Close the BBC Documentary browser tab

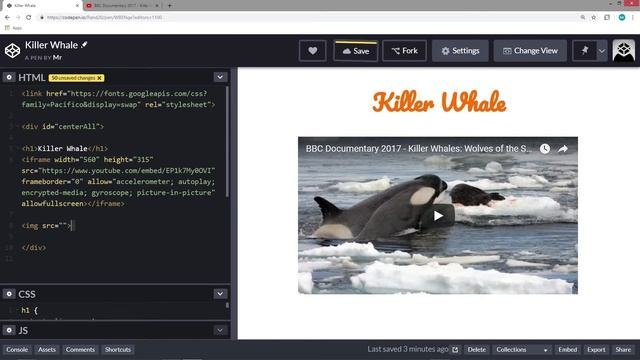[157, 6]
